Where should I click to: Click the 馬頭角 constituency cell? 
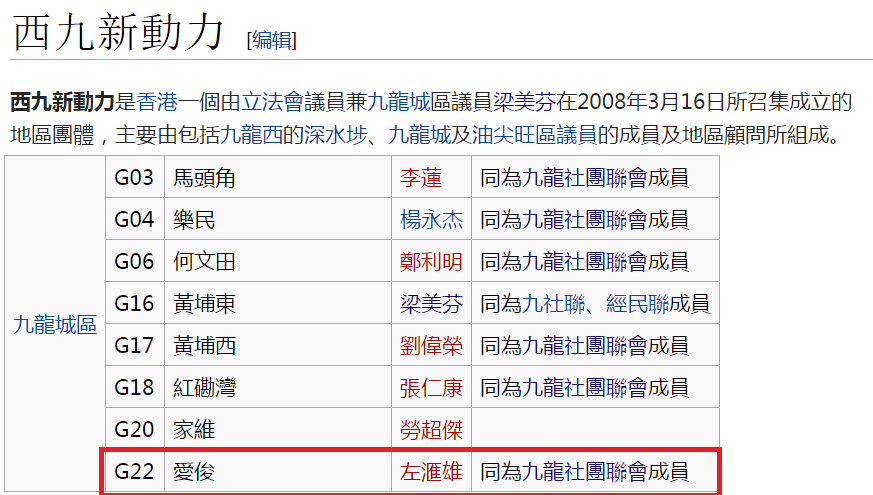click(278, 177)
